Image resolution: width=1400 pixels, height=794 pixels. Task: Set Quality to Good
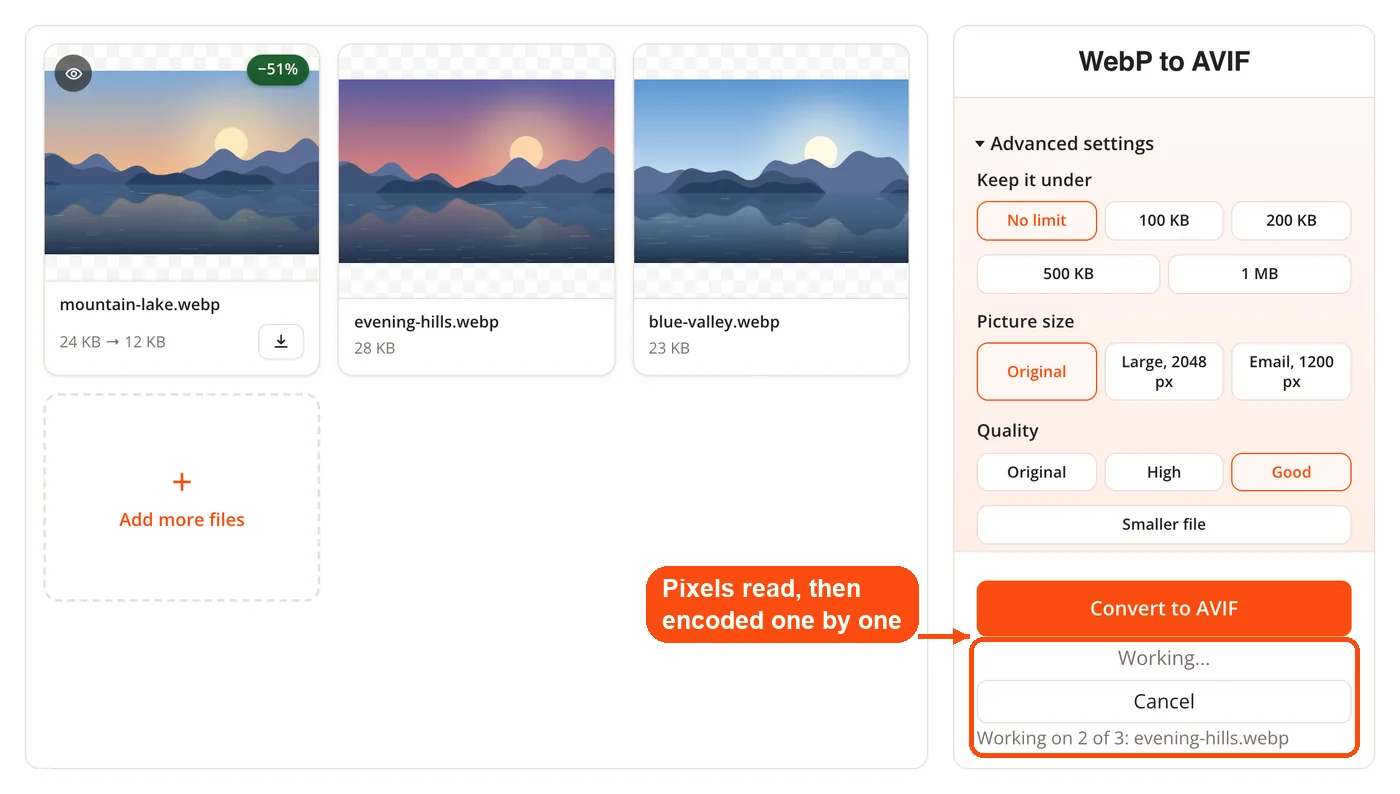click(1291, 472)
